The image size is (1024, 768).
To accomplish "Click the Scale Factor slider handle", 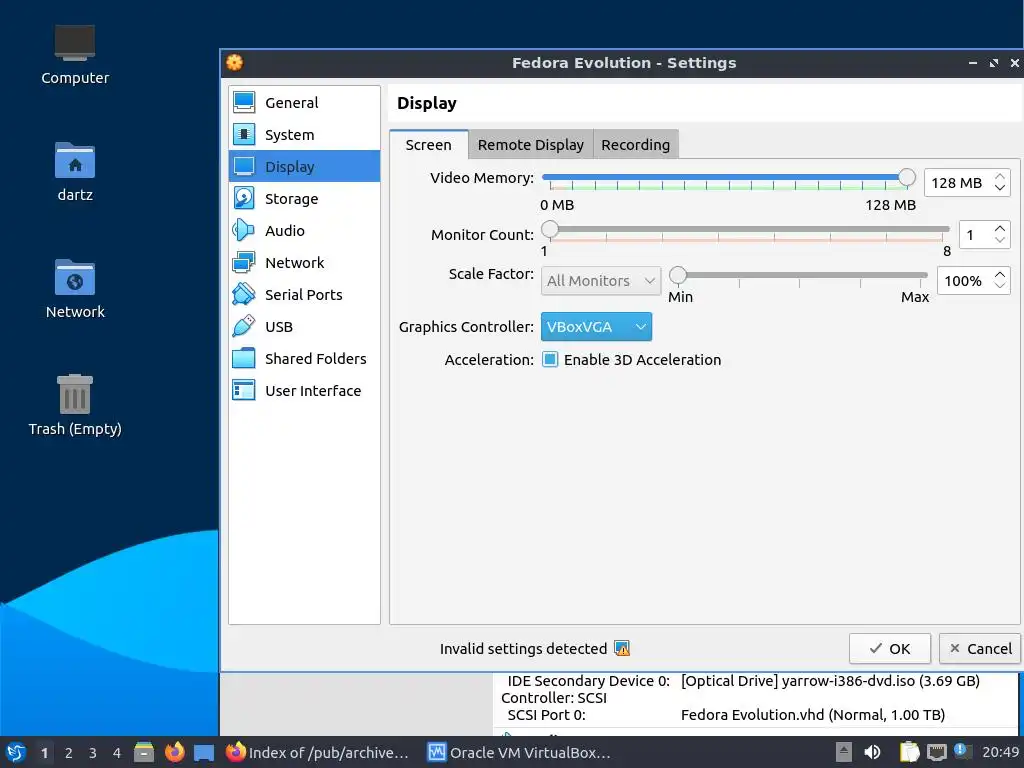I will pyautogui.click(x=678, y=275).
